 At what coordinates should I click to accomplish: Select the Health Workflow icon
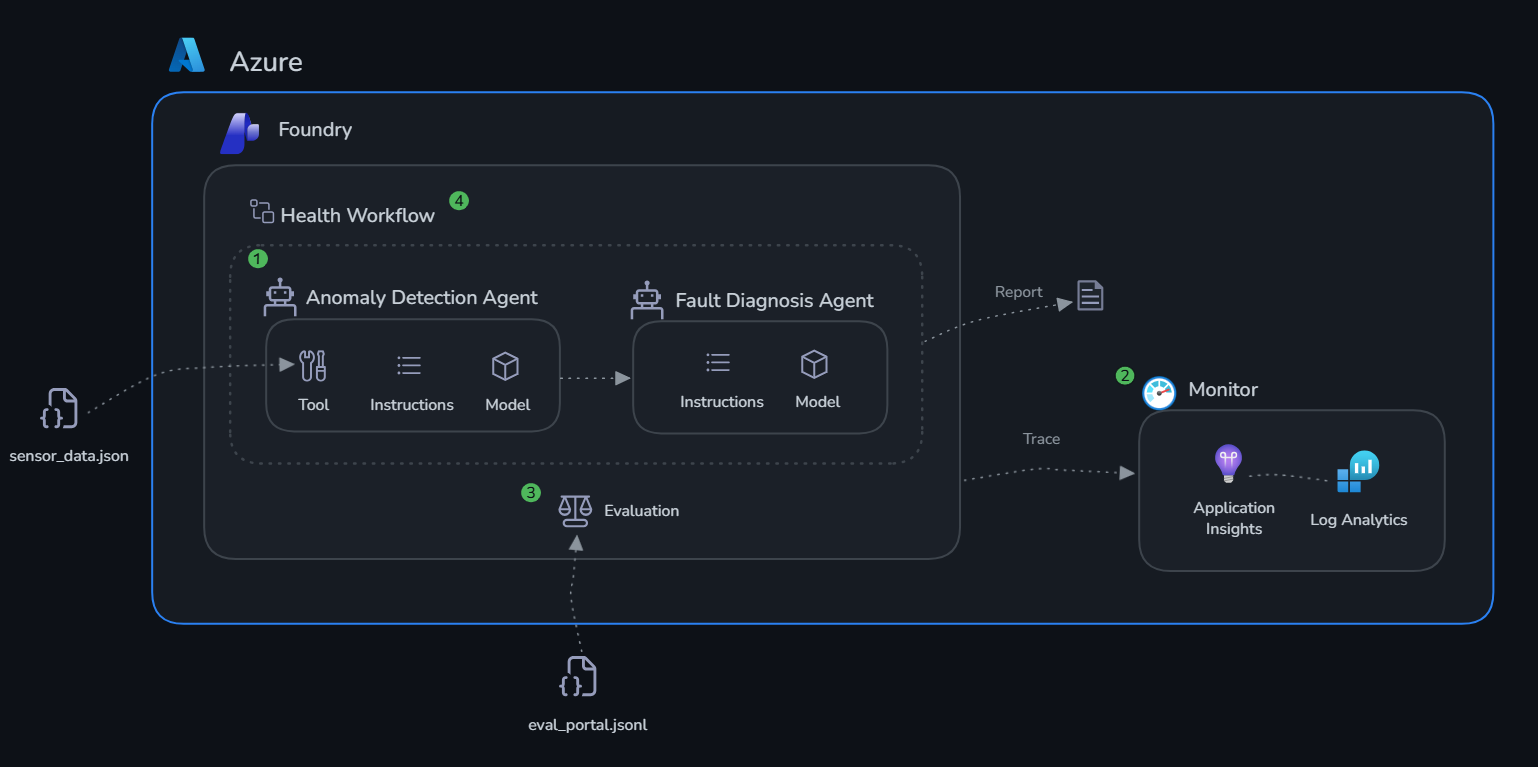pos(262,211)
